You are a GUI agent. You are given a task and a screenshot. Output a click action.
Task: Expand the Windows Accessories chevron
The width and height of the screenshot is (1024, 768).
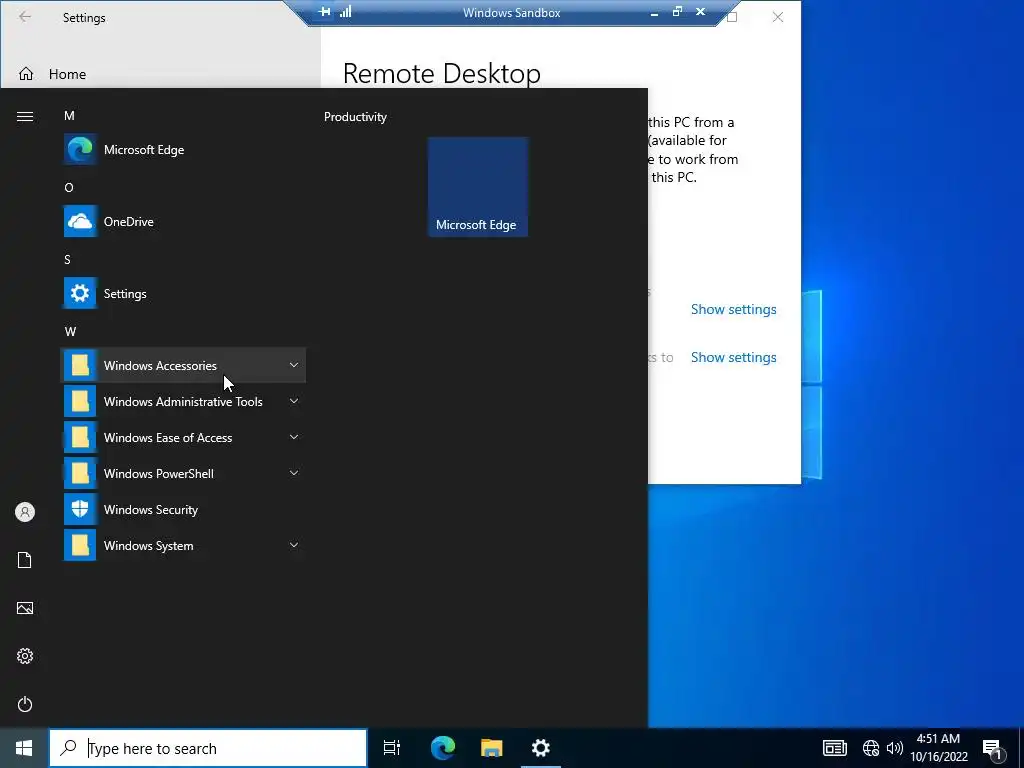[x=294, y=365]
